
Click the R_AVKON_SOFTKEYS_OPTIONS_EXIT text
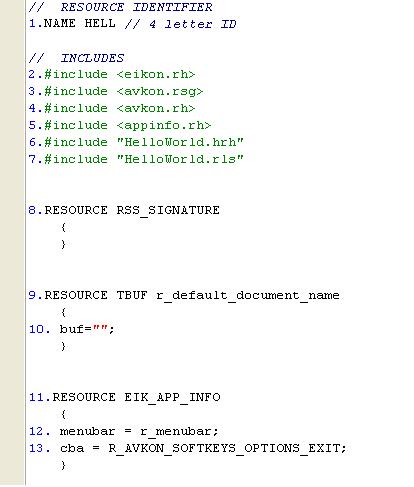tap(224, 448)
